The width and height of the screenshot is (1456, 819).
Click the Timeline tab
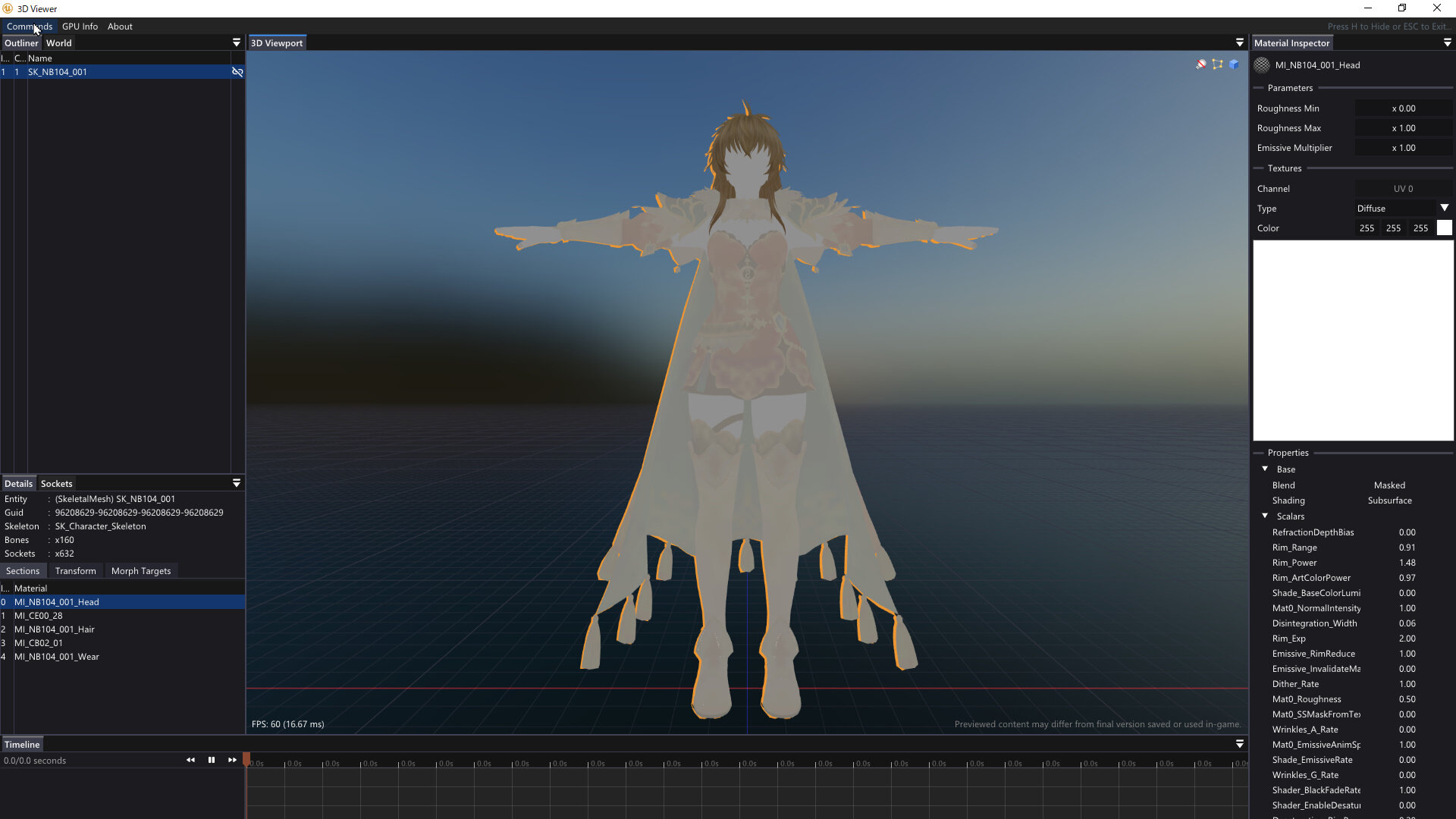point(22,745)
